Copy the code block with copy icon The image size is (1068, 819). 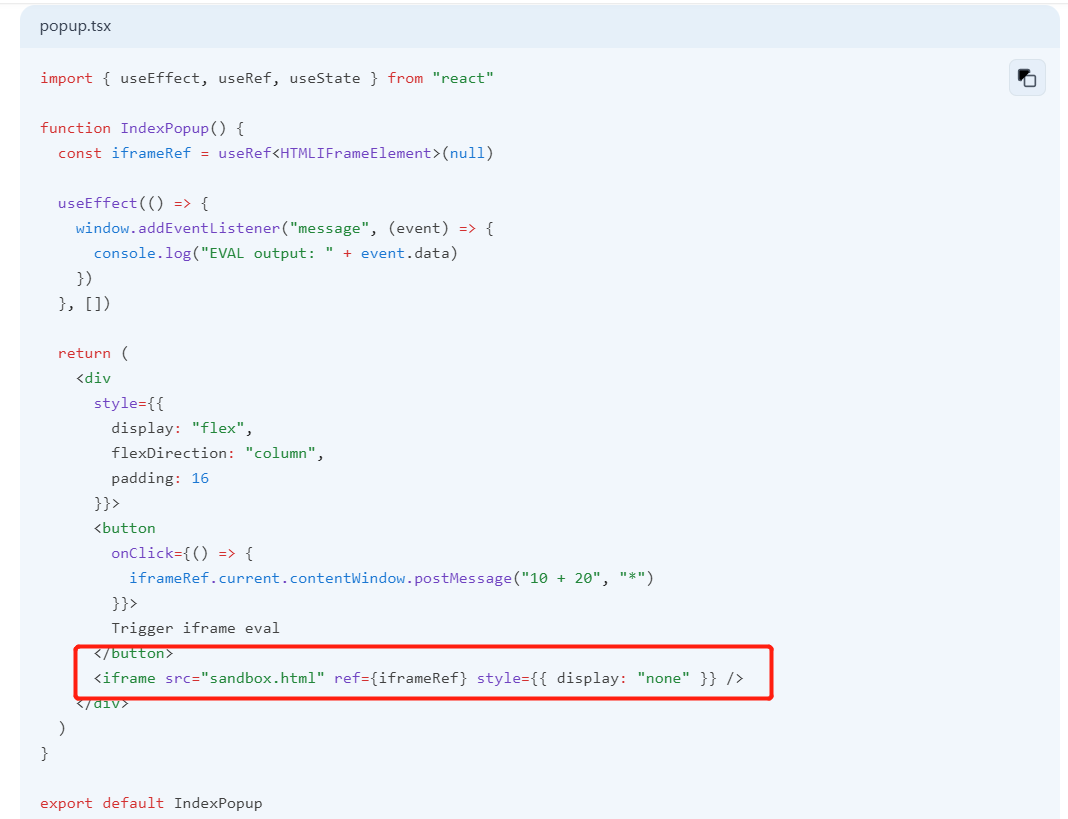1027,78
